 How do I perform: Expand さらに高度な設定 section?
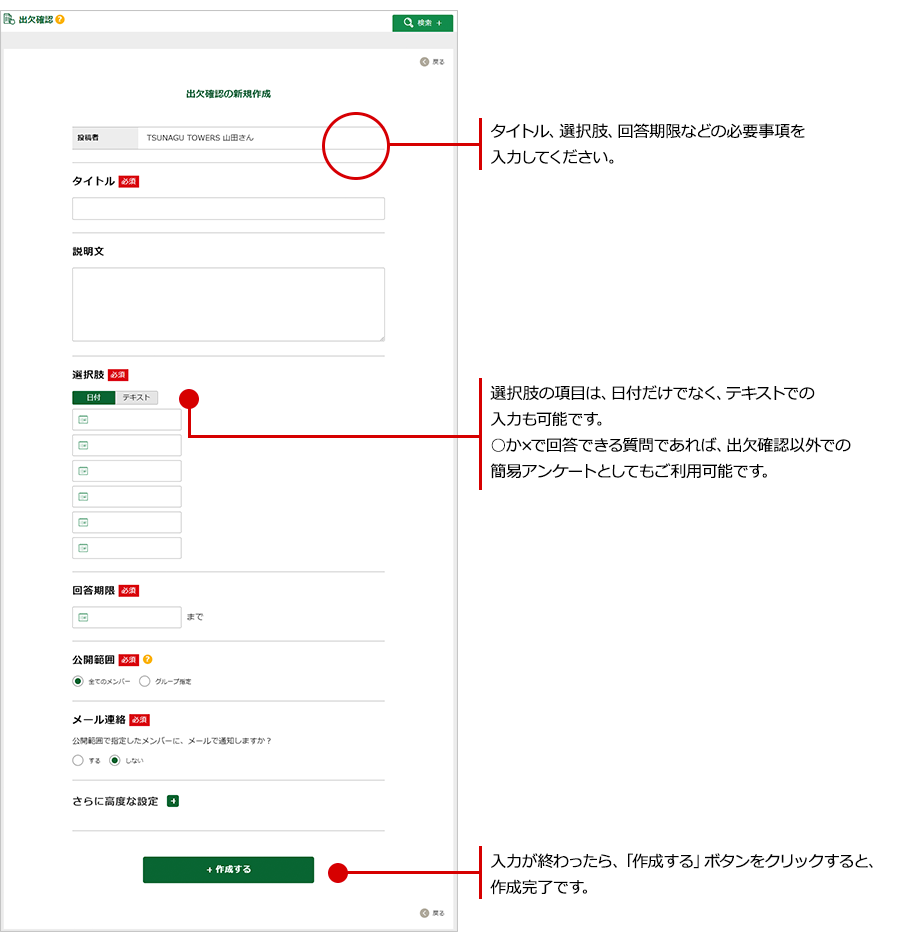pyautogui.click(x=173, y=801)
